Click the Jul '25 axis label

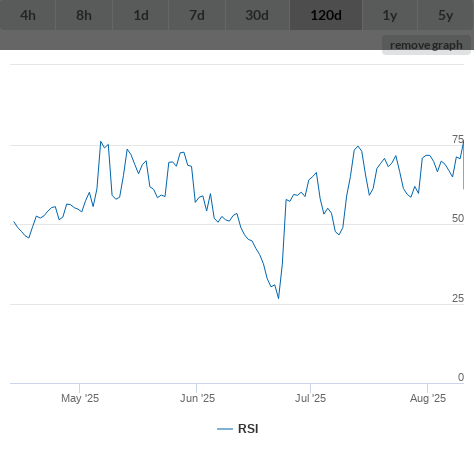pos(310,398)
